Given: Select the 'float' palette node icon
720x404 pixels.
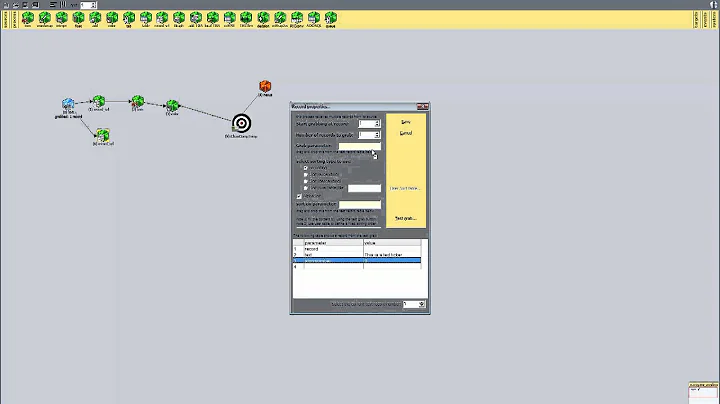Looking at the screenshot, I should pos(79,18).
